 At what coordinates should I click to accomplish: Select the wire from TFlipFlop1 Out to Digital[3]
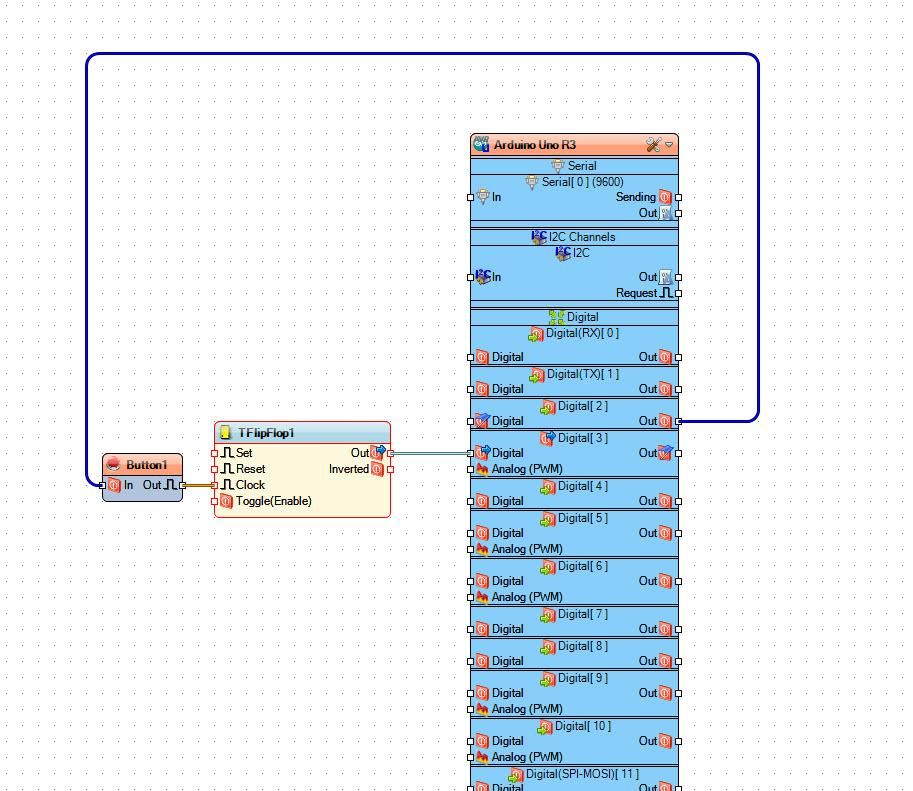430,453
